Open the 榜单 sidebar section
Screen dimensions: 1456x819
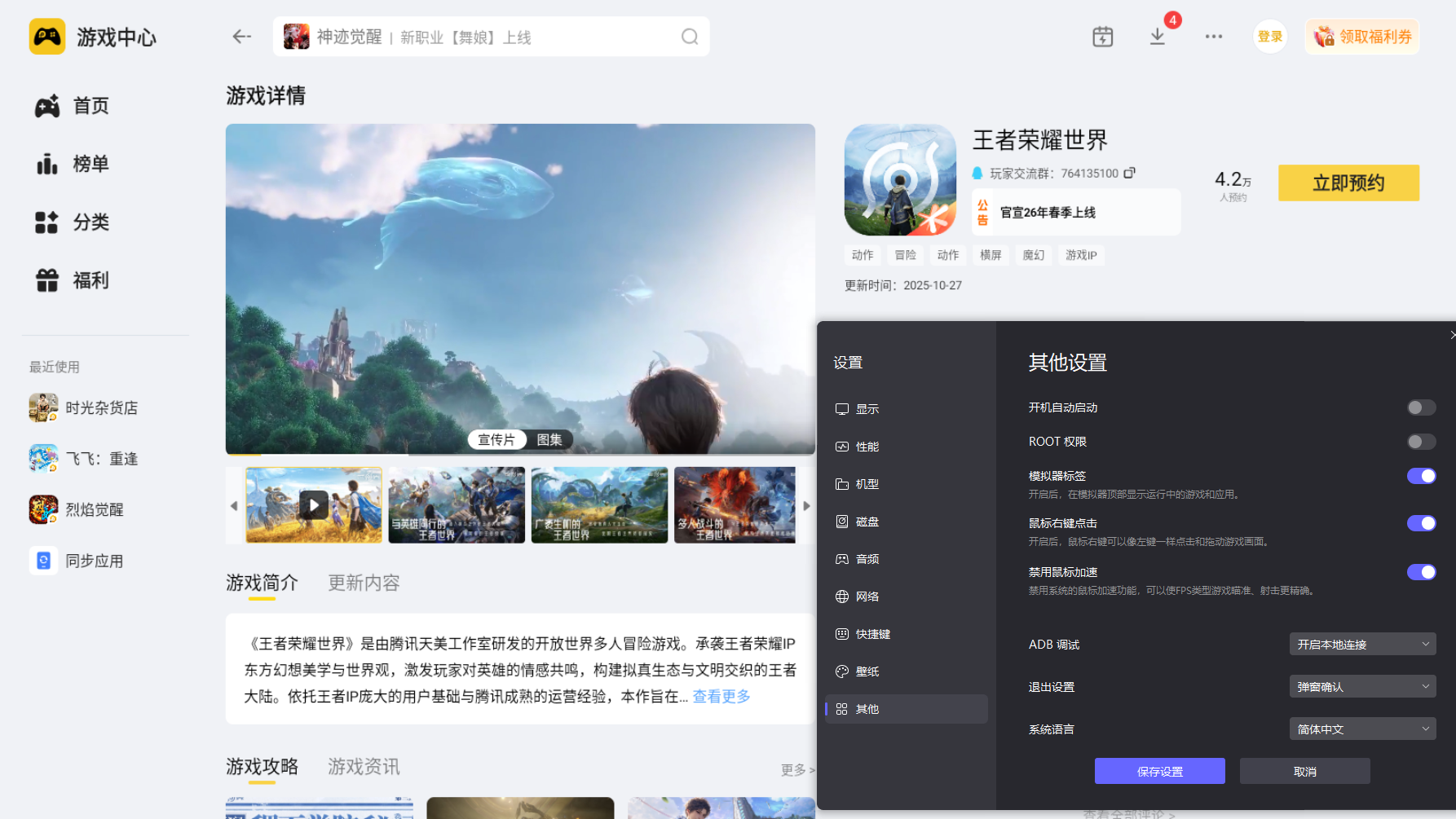point(91,164)
